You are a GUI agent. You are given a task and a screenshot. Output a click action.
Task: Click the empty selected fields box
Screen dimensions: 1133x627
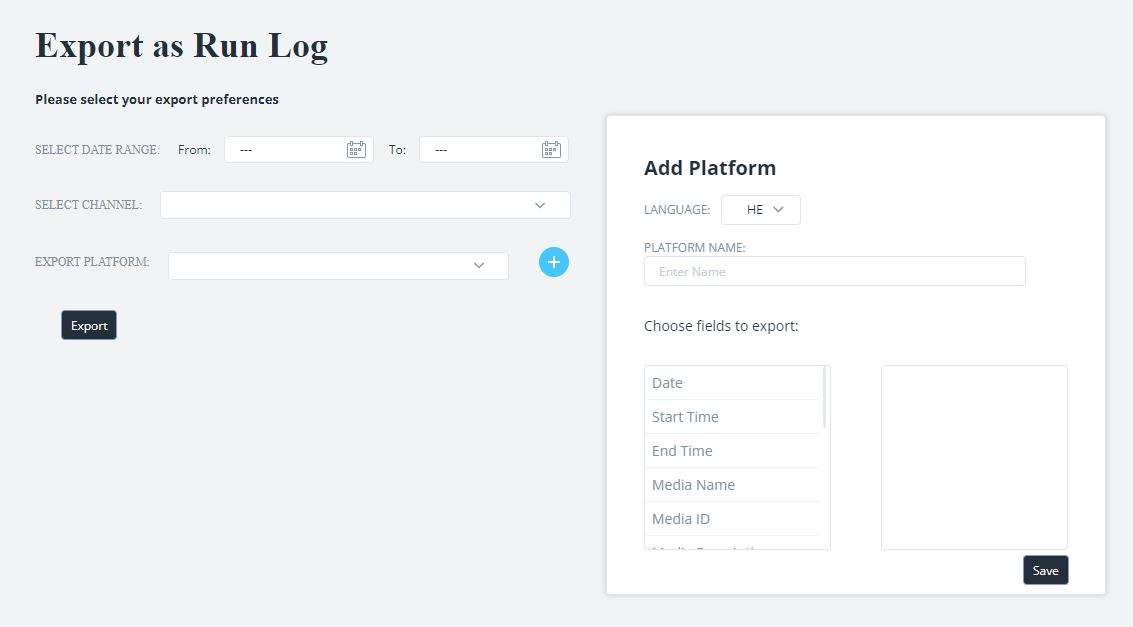click(974, 457)
